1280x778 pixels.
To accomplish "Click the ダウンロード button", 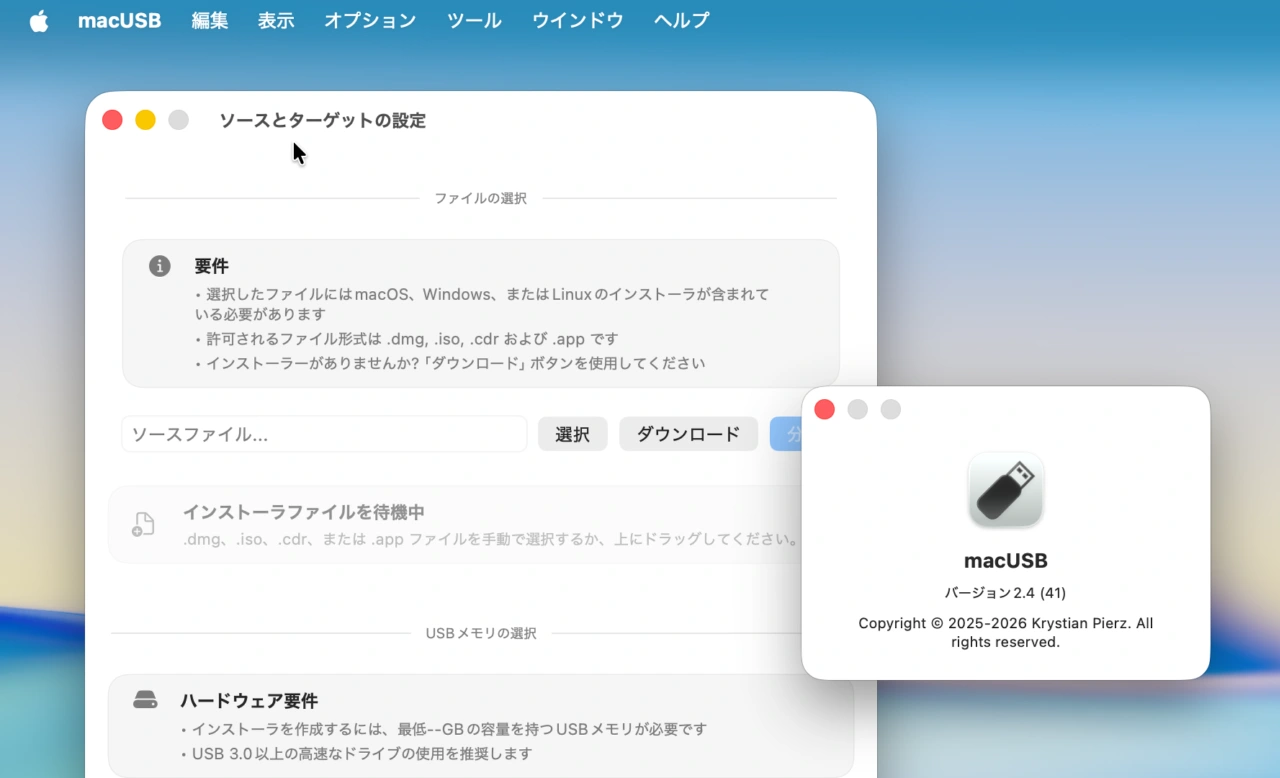I will (689, 434).
